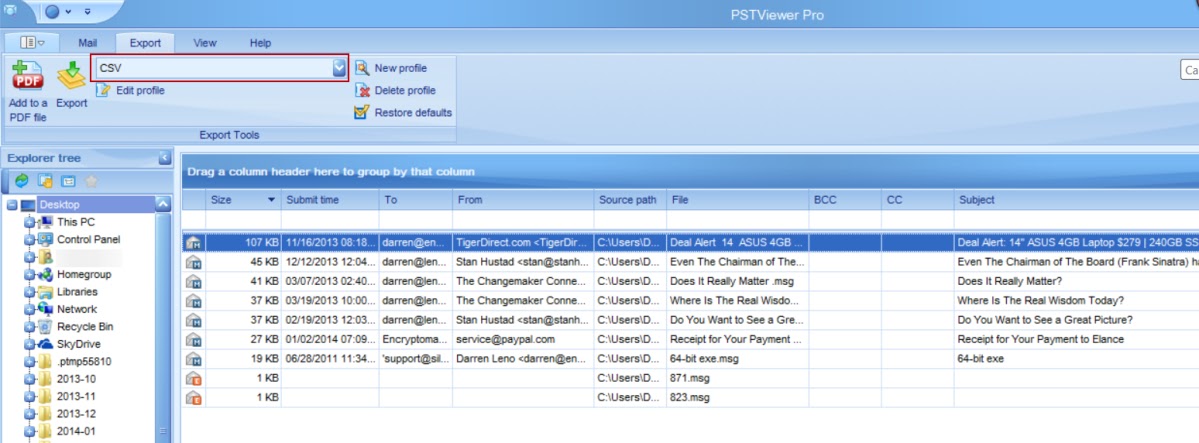Image resolution: width=1199 pixels, height=443 pixels.
Task: Expand the This PC tree node
Action: coord(30,222)
